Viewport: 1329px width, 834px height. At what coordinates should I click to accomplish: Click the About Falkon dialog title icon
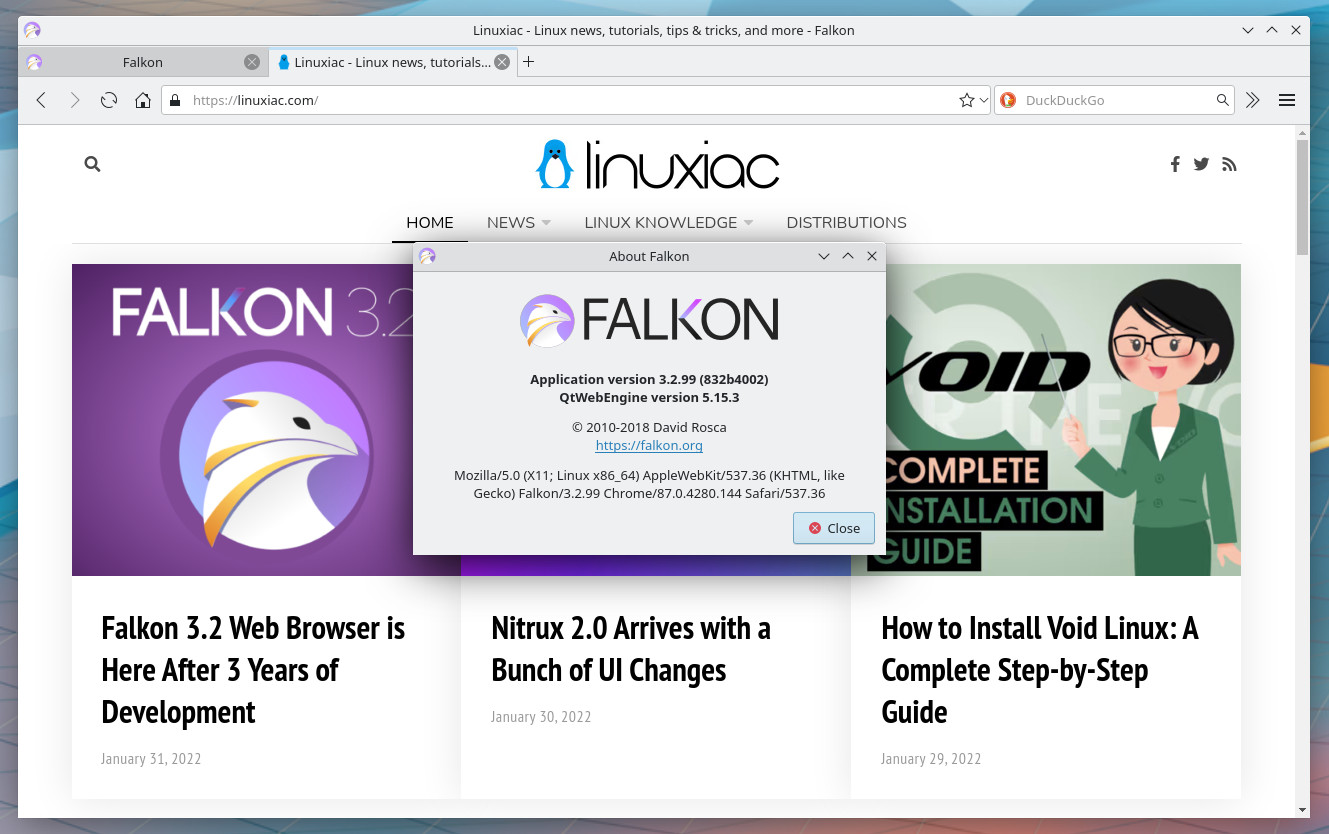427,256
